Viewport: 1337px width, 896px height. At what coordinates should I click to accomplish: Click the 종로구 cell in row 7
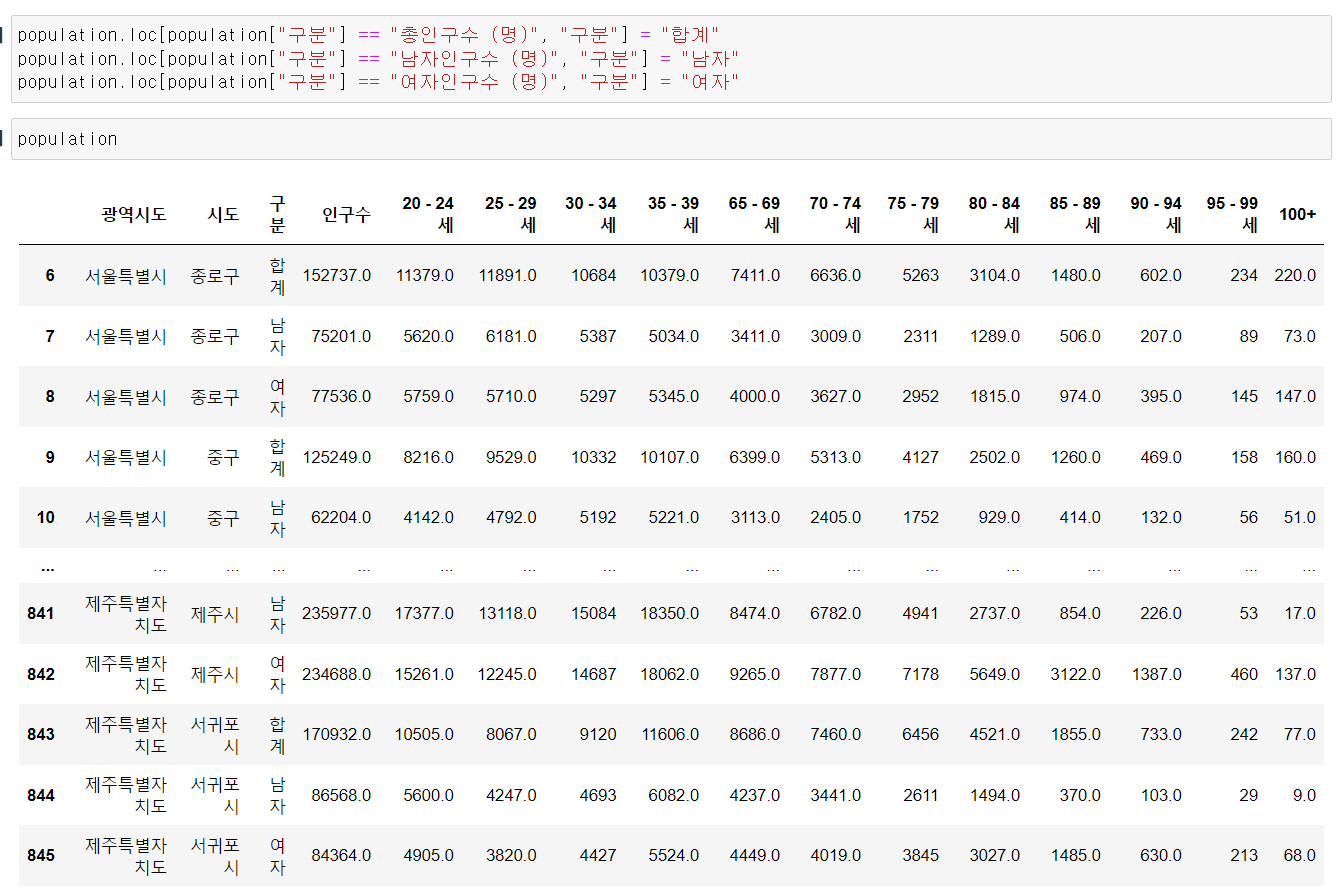click(215, 336)
